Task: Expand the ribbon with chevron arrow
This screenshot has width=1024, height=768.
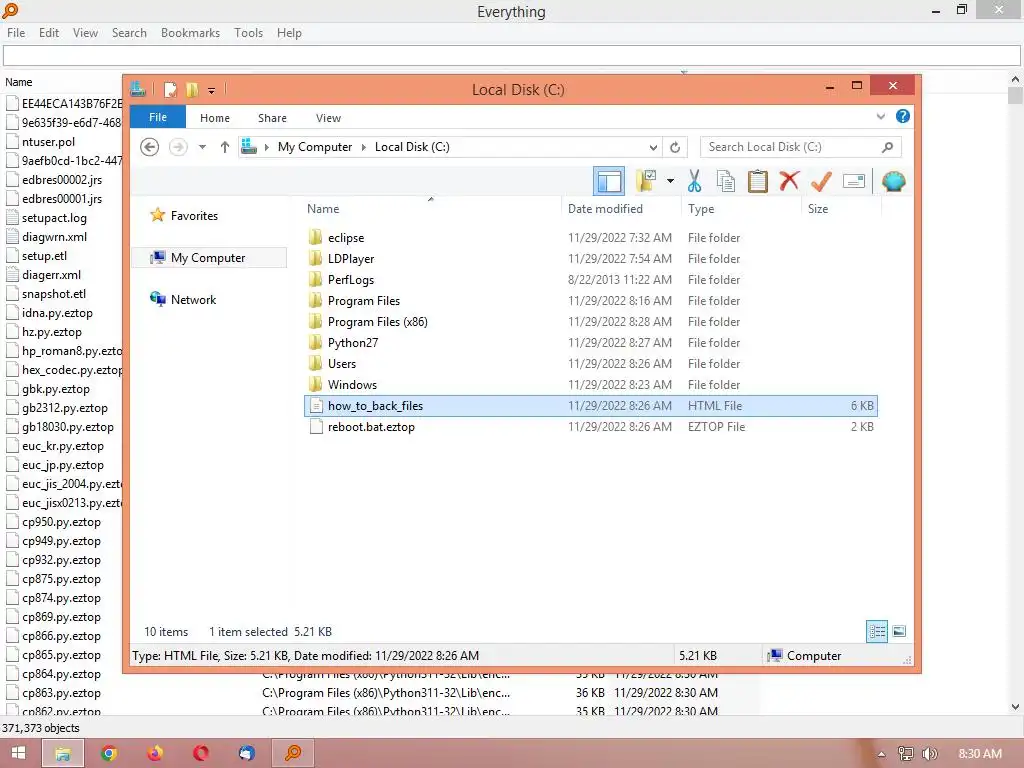Action: [880, 117]
